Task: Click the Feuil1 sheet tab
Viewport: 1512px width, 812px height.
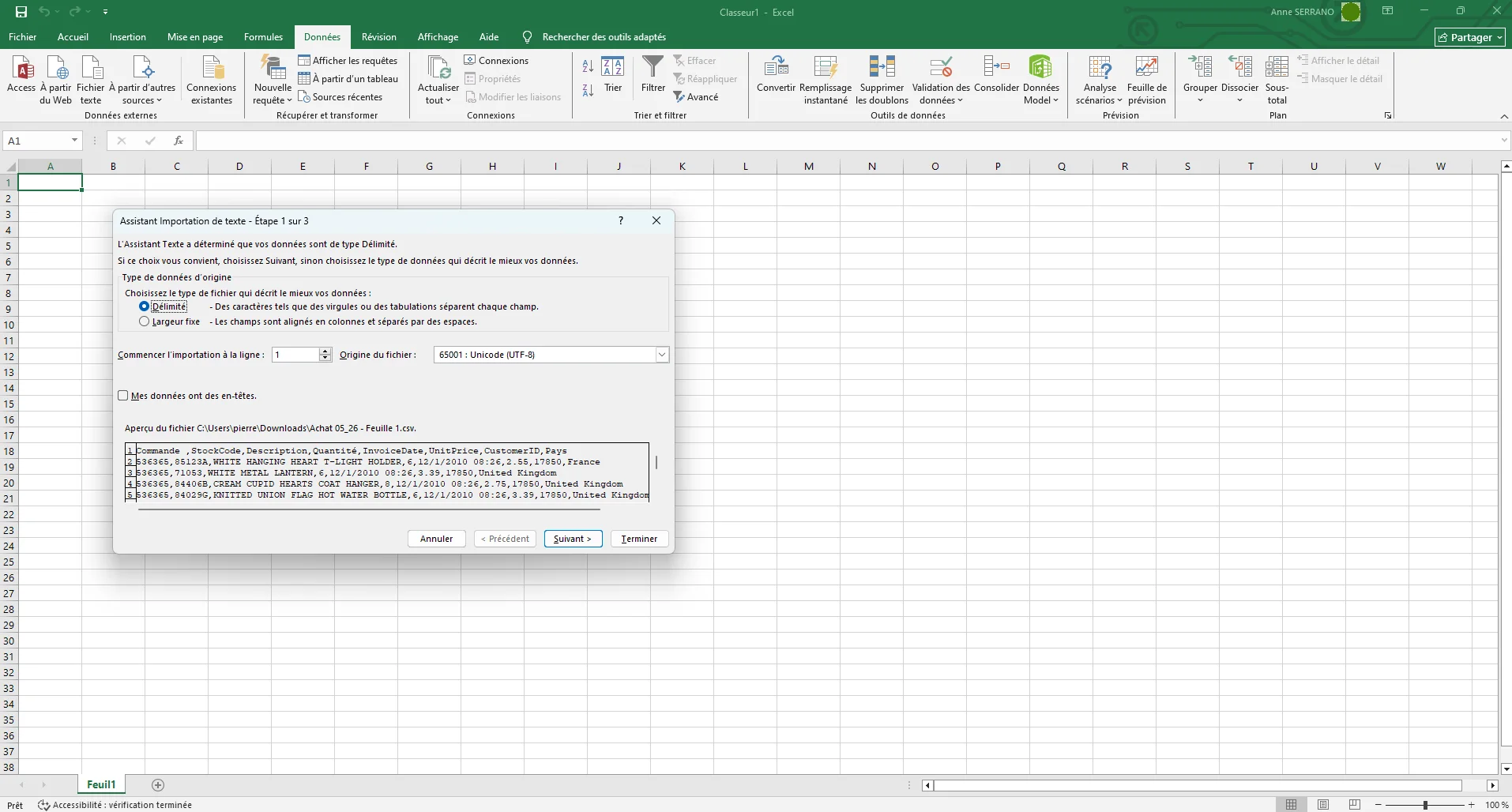Action: point(101,784)
